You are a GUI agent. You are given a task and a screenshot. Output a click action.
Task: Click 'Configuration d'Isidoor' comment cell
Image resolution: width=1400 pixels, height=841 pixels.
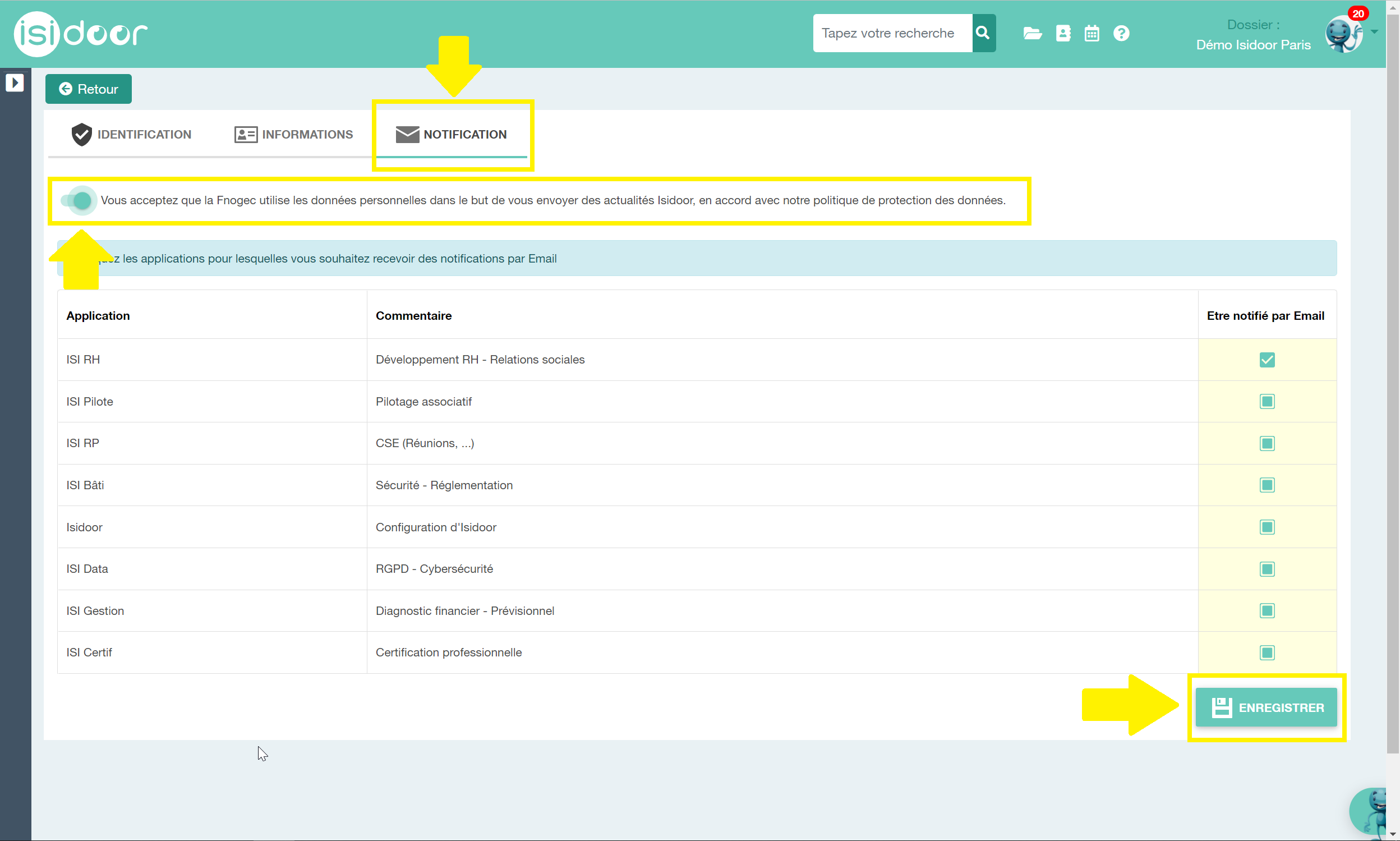tap(782, 527)
